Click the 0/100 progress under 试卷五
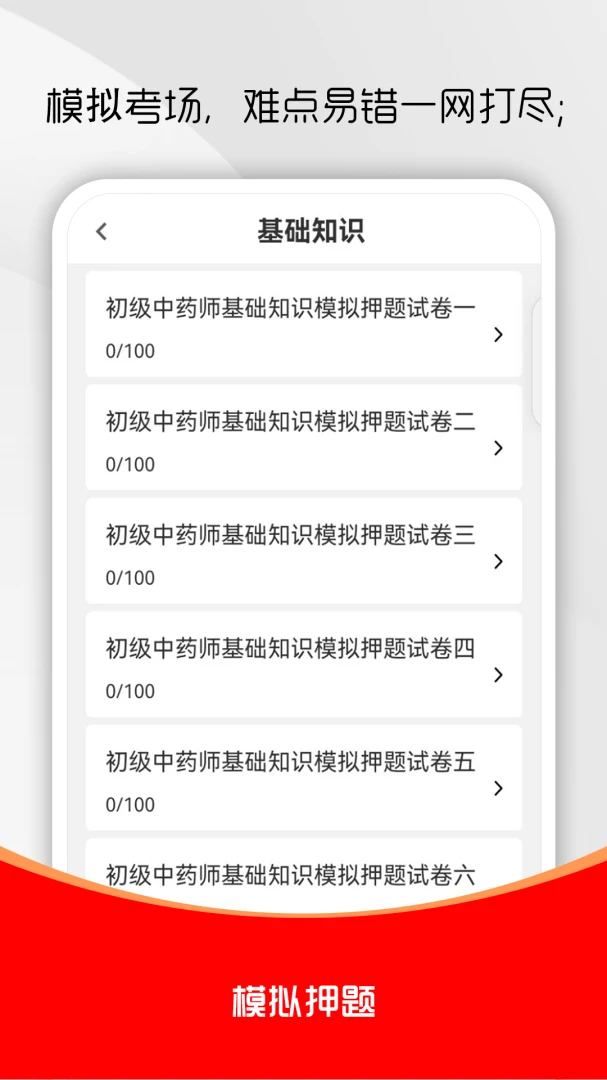 coord(130,805)
